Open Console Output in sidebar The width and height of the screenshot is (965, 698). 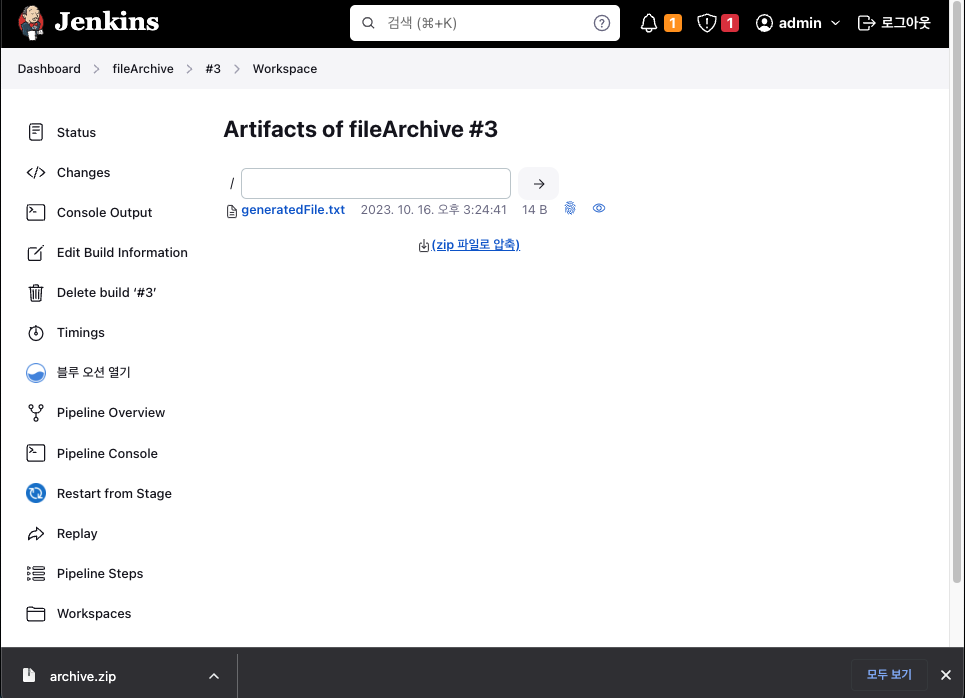pos(105,212)
